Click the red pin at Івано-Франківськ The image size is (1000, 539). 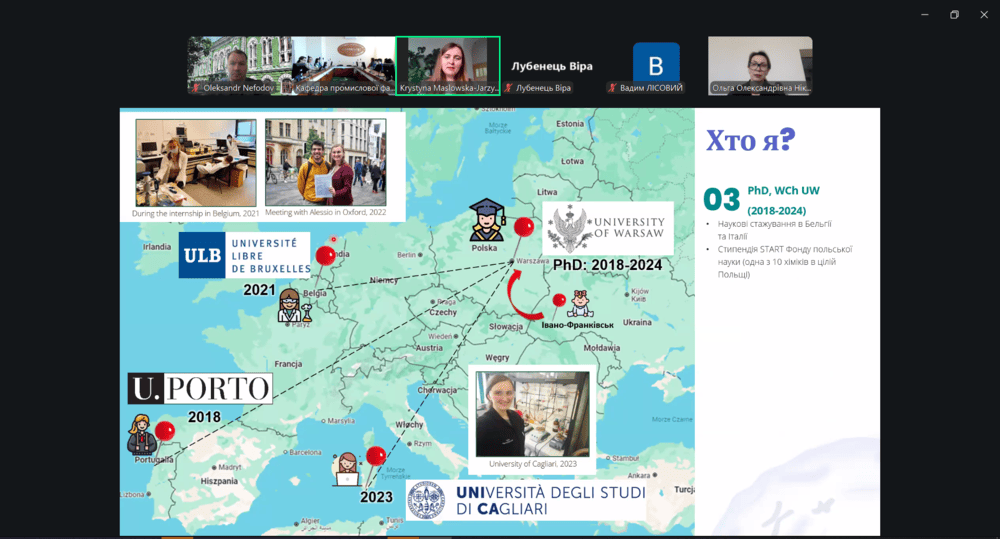coord(559,300)
